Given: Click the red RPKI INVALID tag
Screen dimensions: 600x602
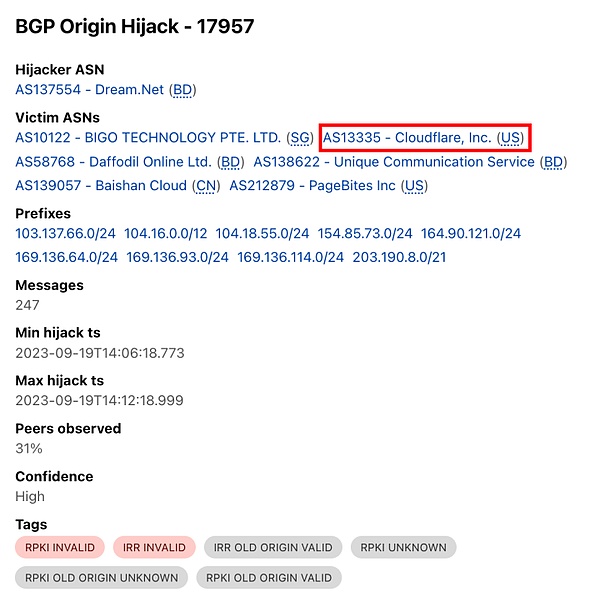Looking at the screenshot, I should 58,547.
